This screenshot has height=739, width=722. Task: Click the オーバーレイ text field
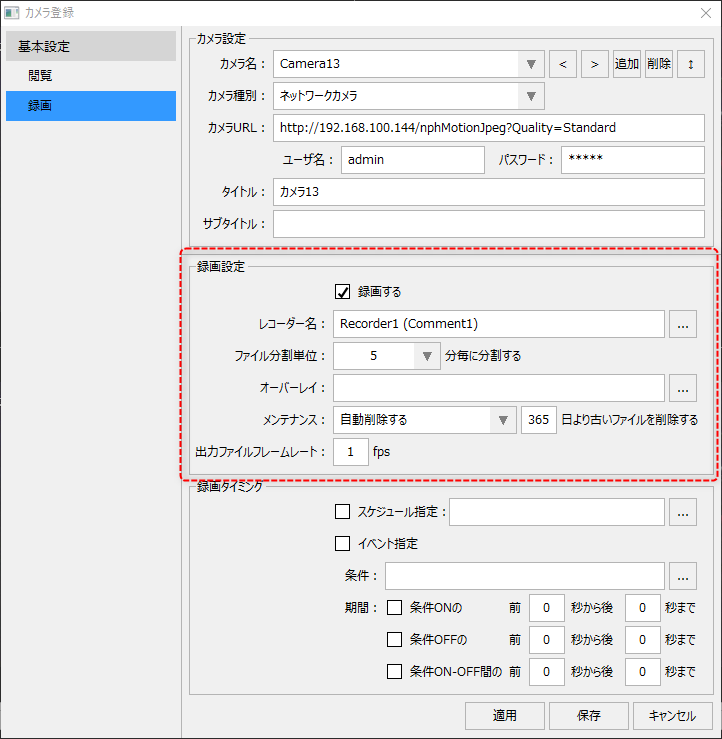click(499, 388)
